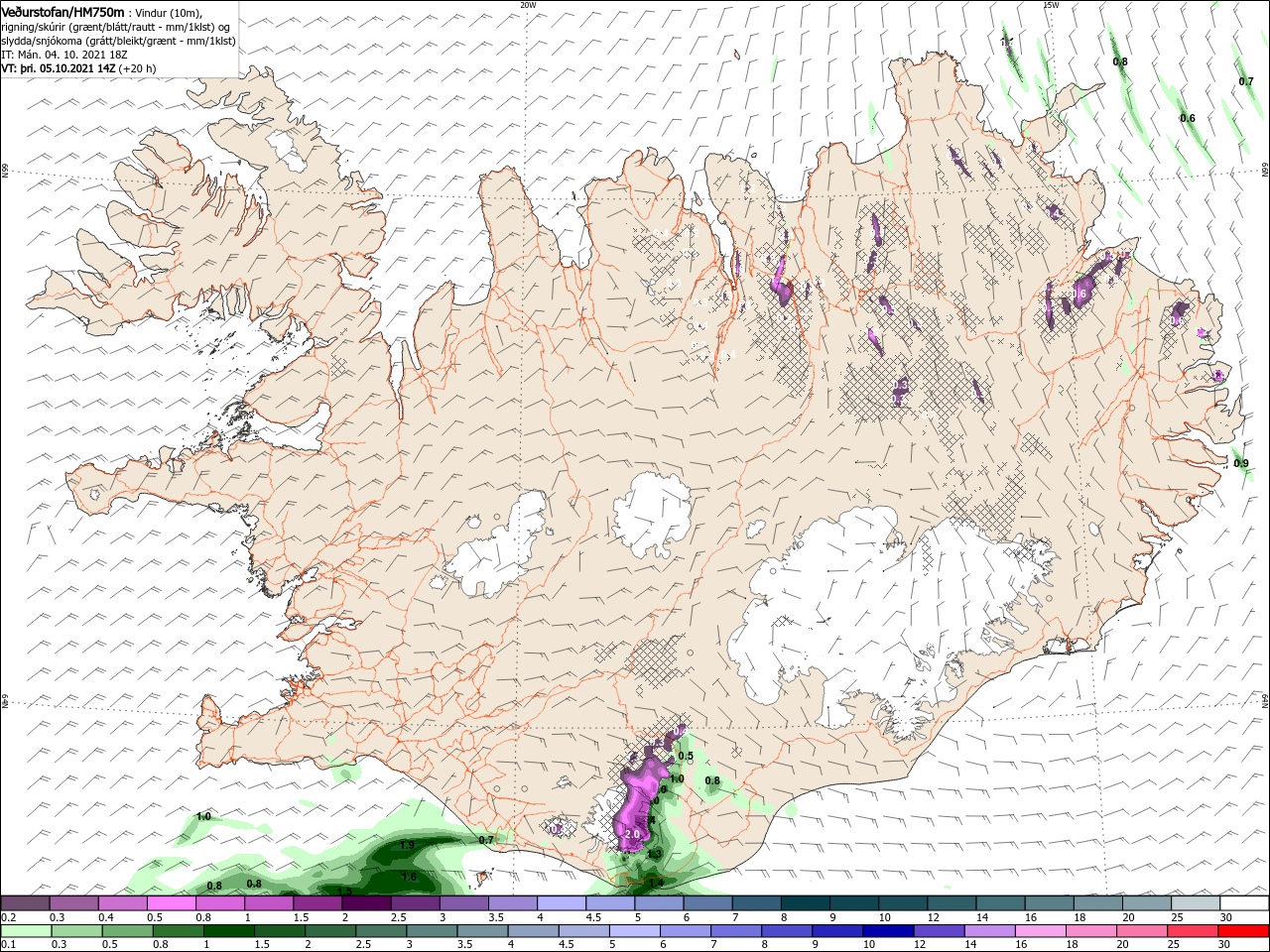The width and height of the screenshot is (1270, 952).
Task: Click the '1.4' value at the southern coast
Action: click(655, 883)
